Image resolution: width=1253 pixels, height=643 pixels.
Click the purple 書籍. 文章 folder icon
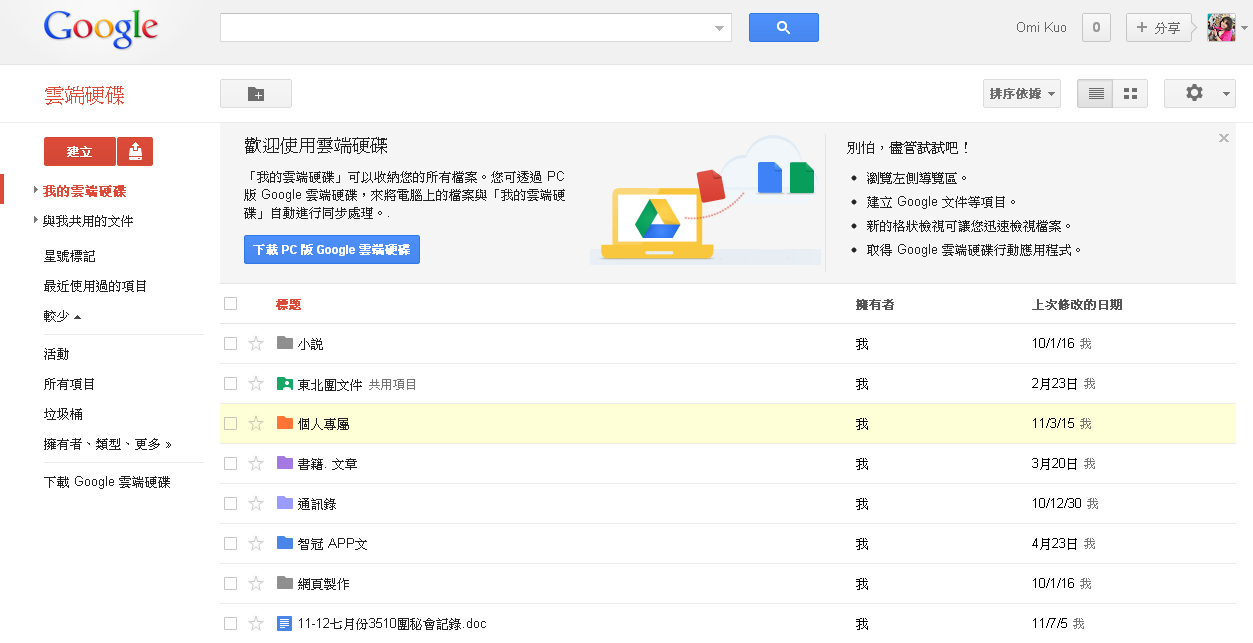285,463
